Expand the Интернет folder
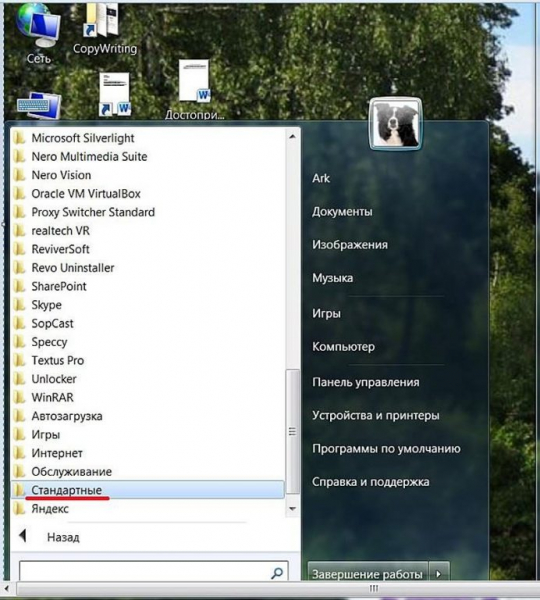Image resolution: width=540 pixels, height=600 pixels. [148, 453]
